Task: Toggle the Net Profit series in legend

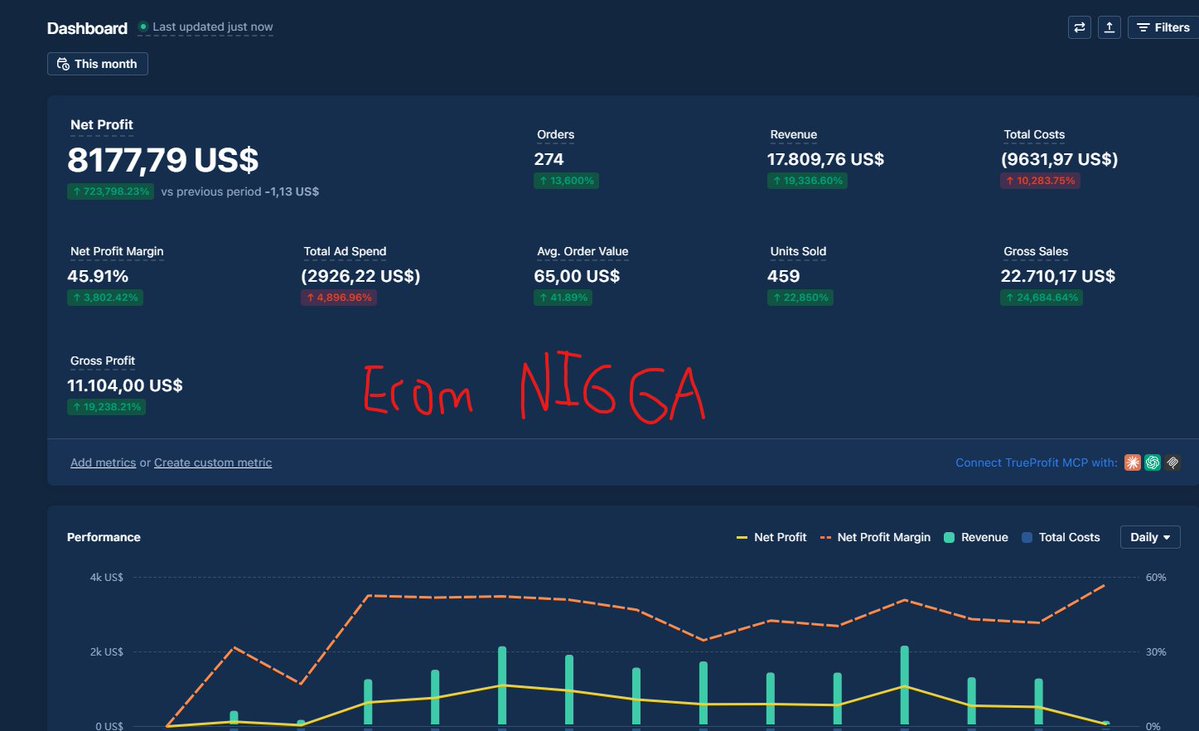Action: [771, 538]
